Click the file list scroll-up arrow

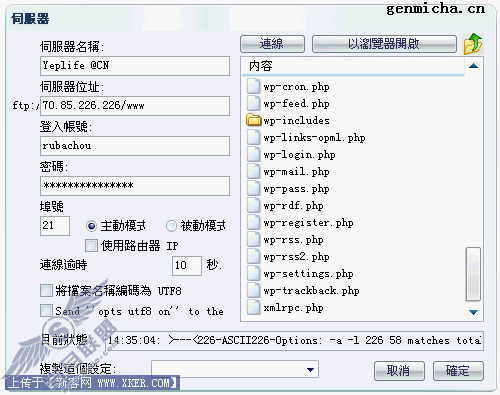(473, 66)
